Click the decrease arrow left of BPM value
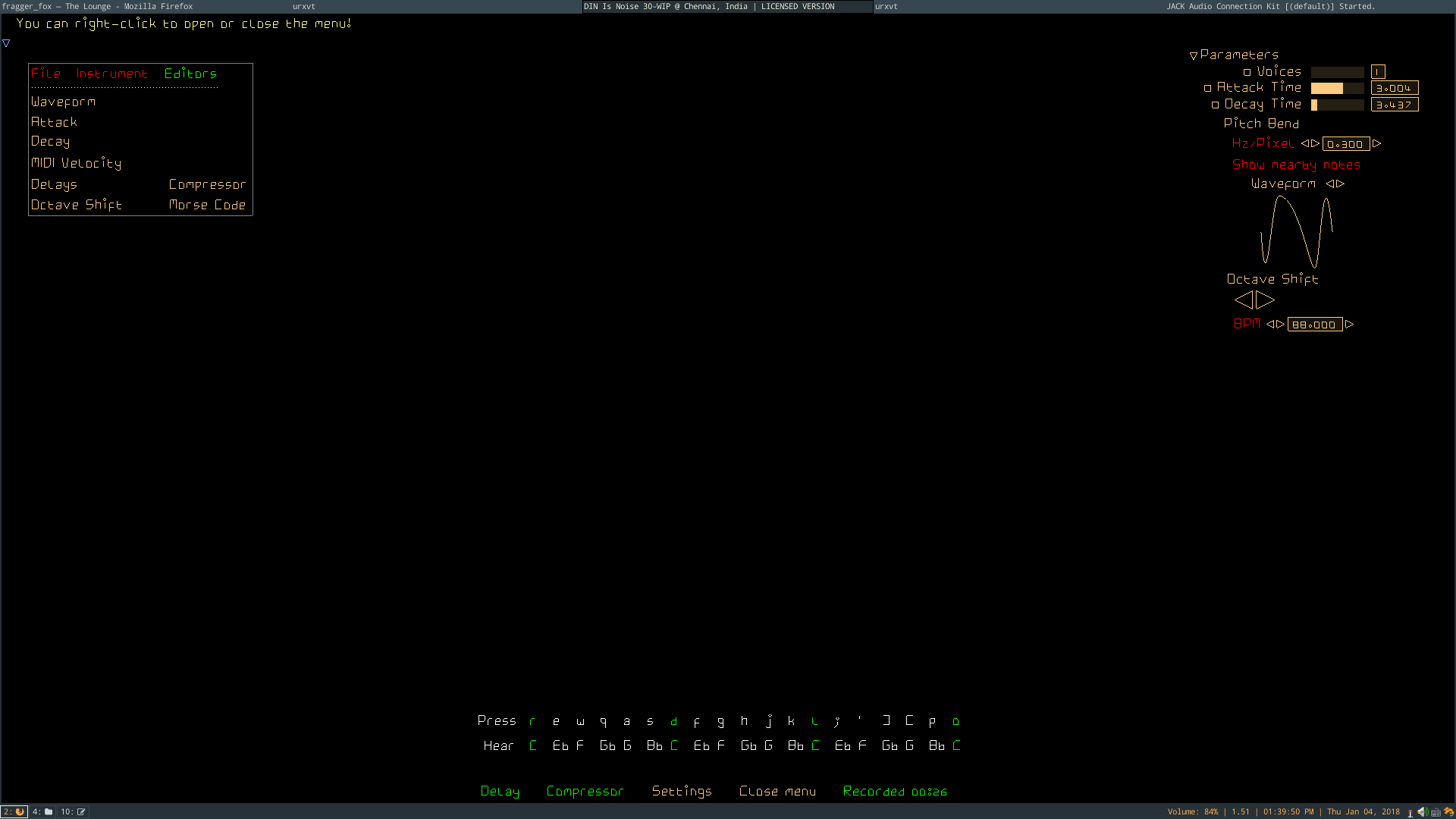 [1270, 324]
